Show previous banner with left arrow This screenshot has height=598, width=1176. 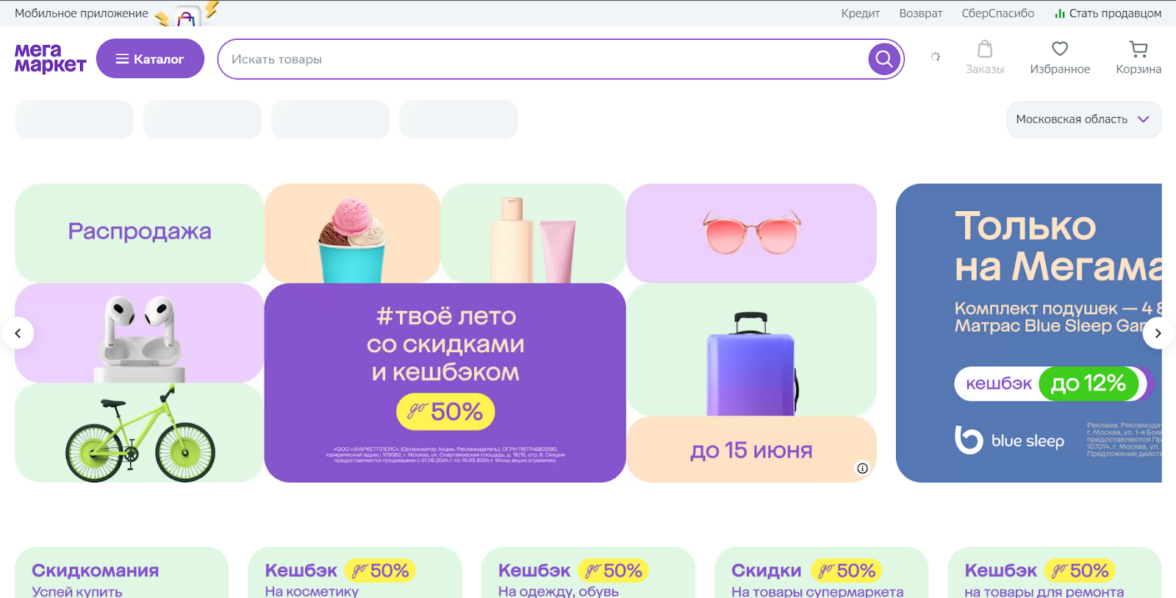click(x=18, y=333)
